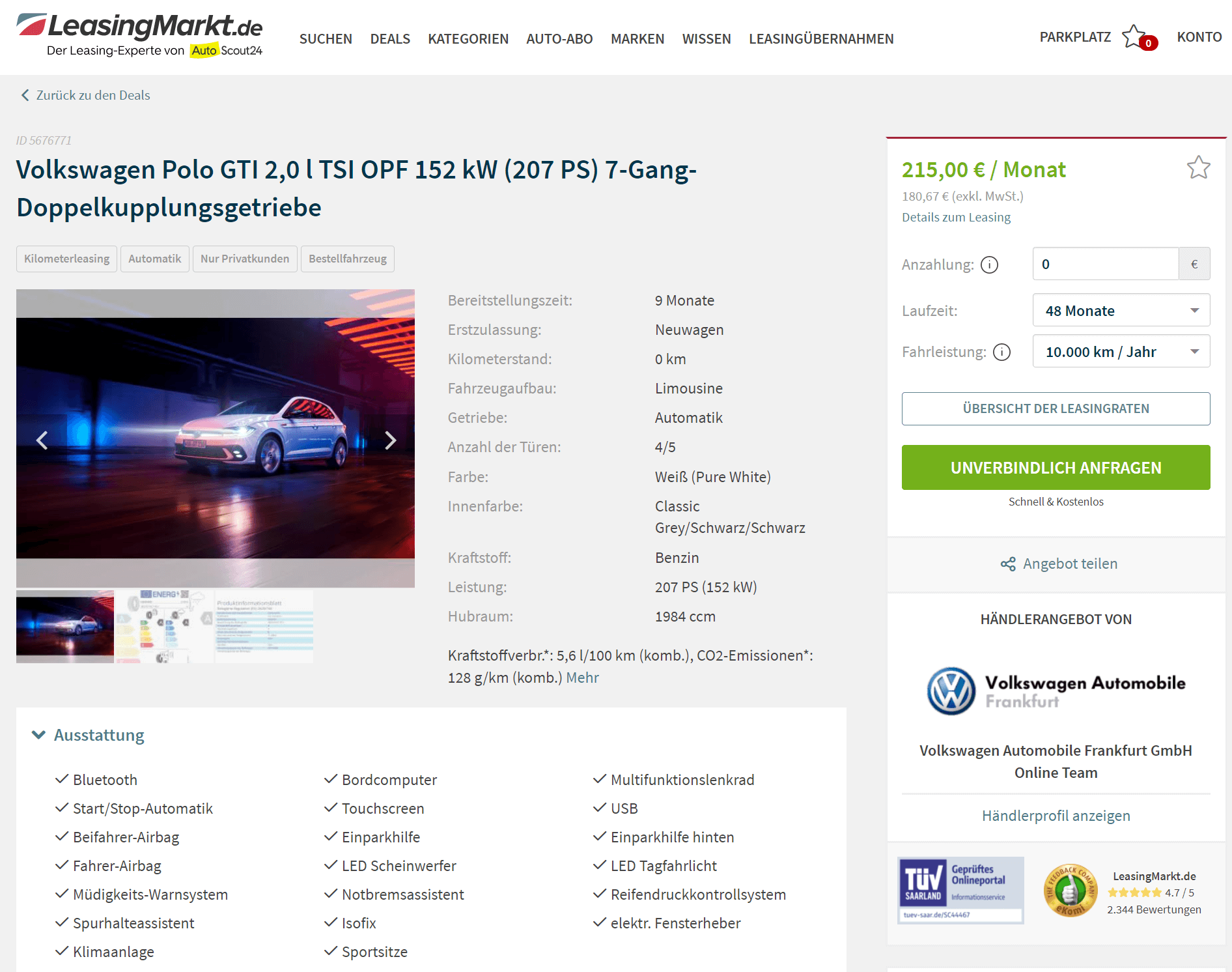Open the KONTO menu

coord(1199,37)
